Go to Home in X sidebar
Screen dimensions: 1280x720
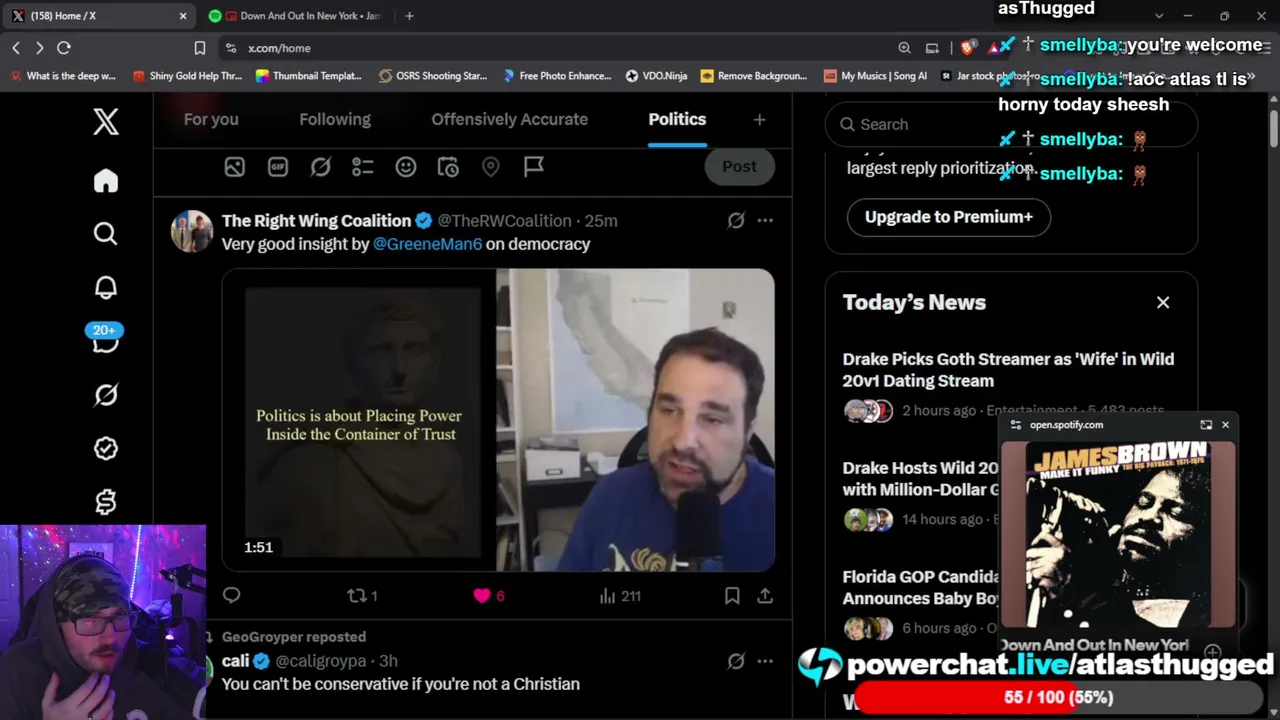pos(106,181)
